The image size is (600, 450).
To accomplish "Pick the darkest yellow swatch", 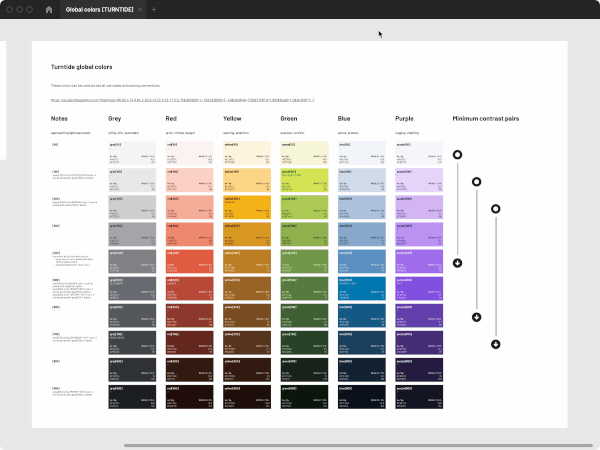I will (247, 397).
